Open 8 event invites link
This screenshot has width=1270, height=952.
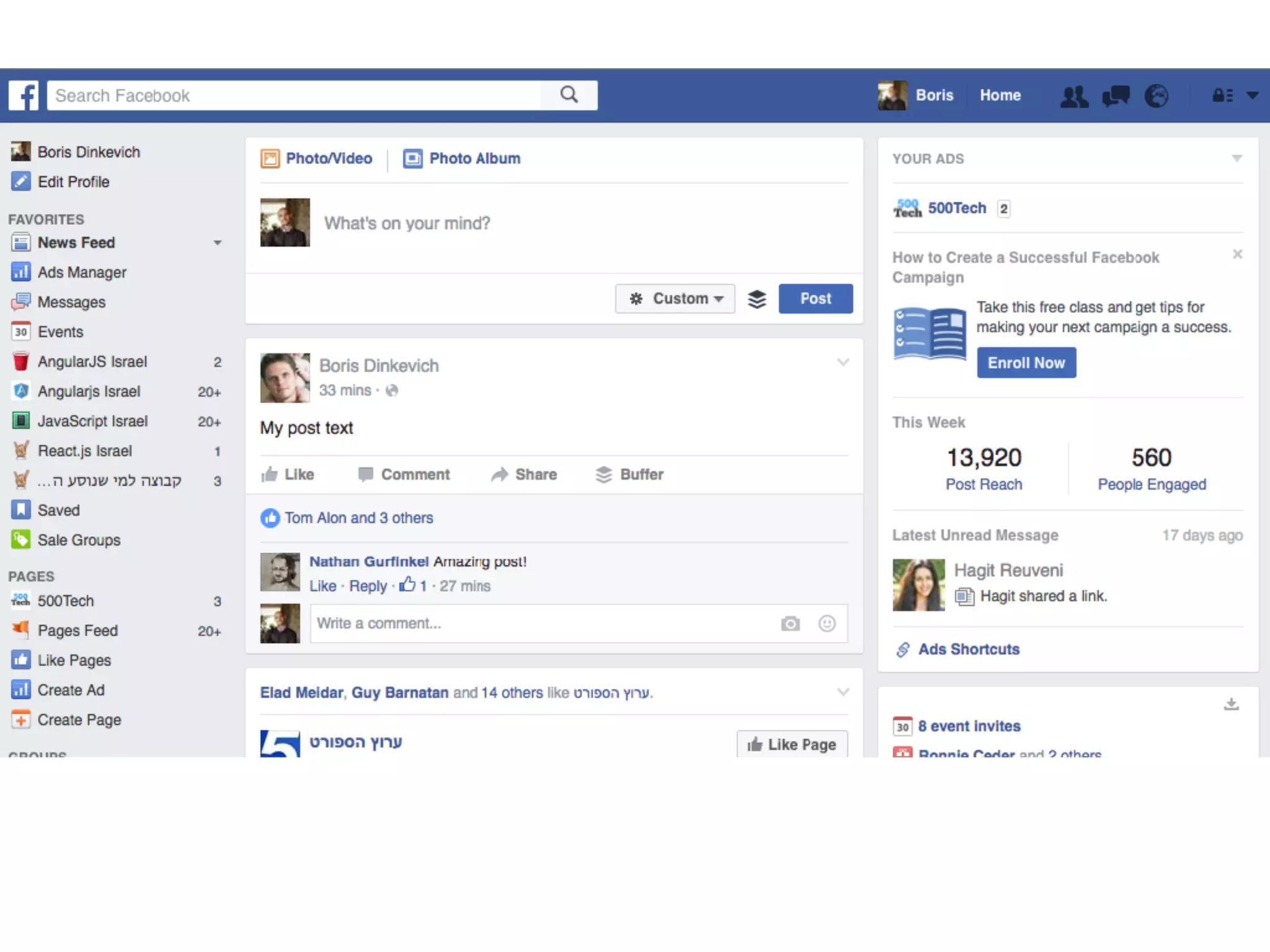pyautogui.click(x=969, y=726)
